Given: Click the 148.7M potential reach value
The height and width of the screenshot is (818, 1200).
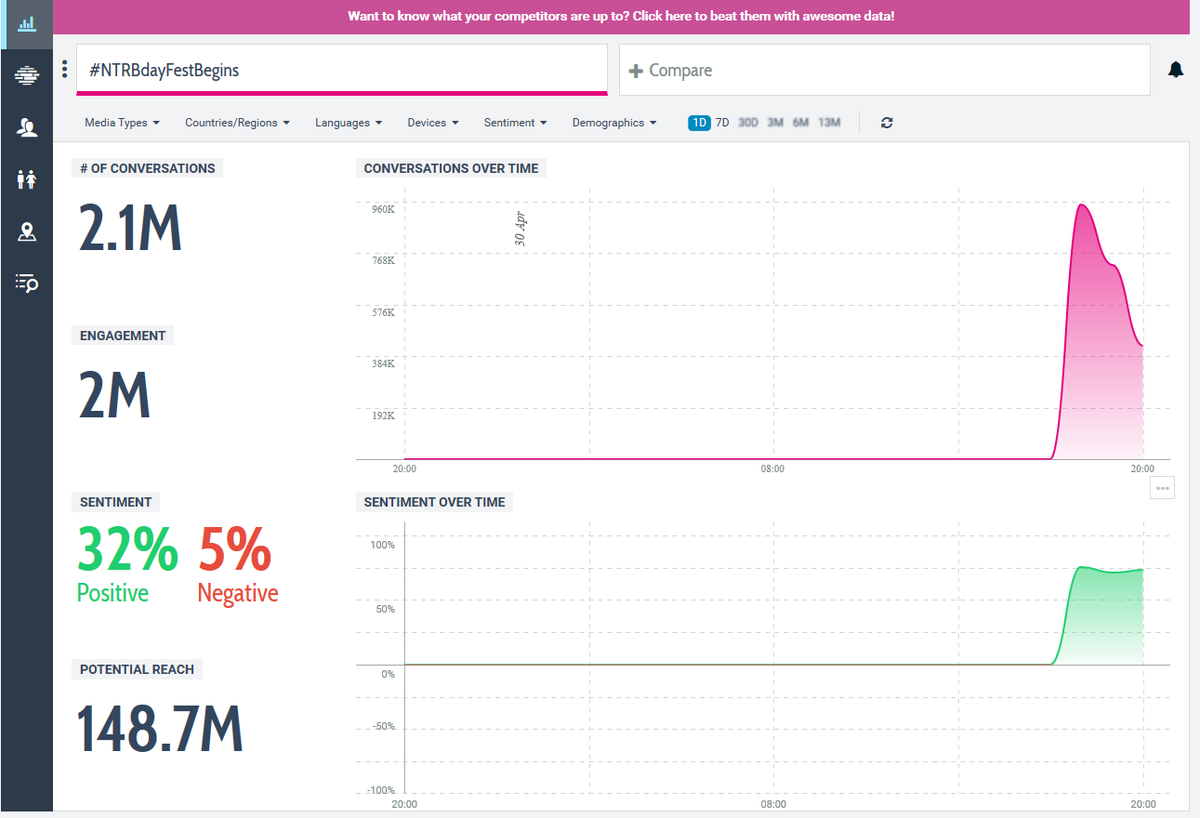Looking at the screenshot, I should click(161, 729).
